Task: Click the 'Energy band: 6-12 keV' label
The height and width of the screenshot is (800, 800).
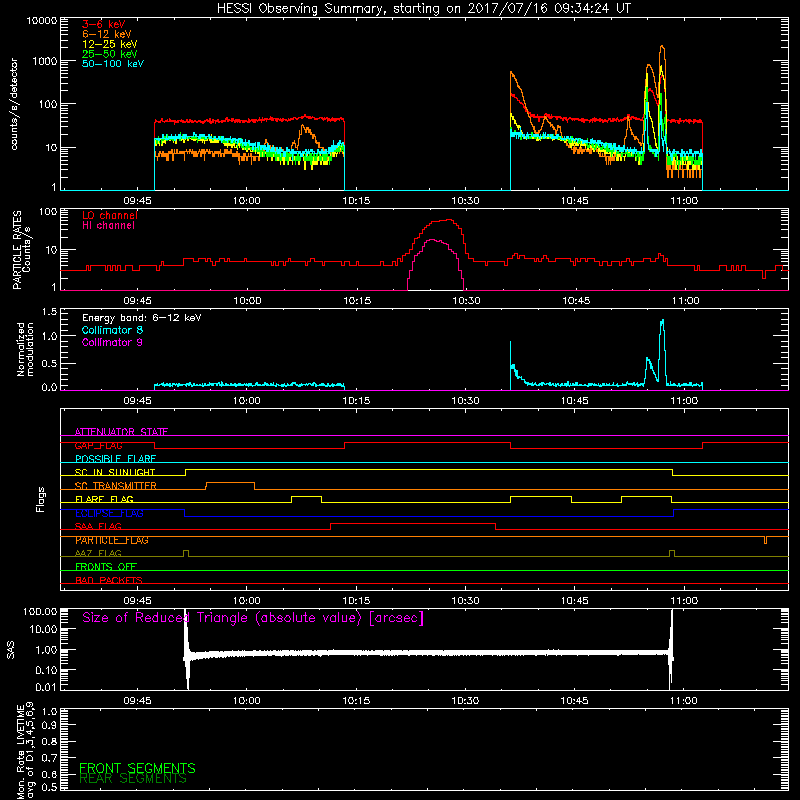Action: (x=141, y=318)
